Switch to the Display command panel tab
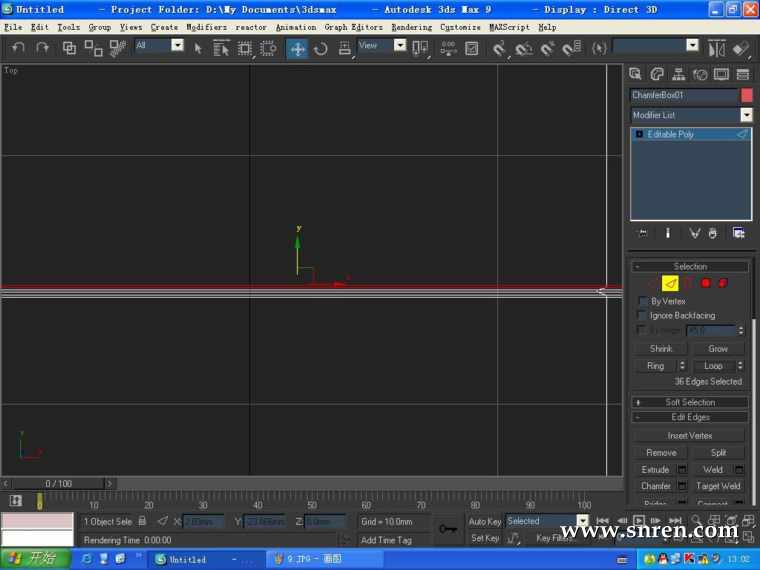760x570 pixels. point(721,74)
